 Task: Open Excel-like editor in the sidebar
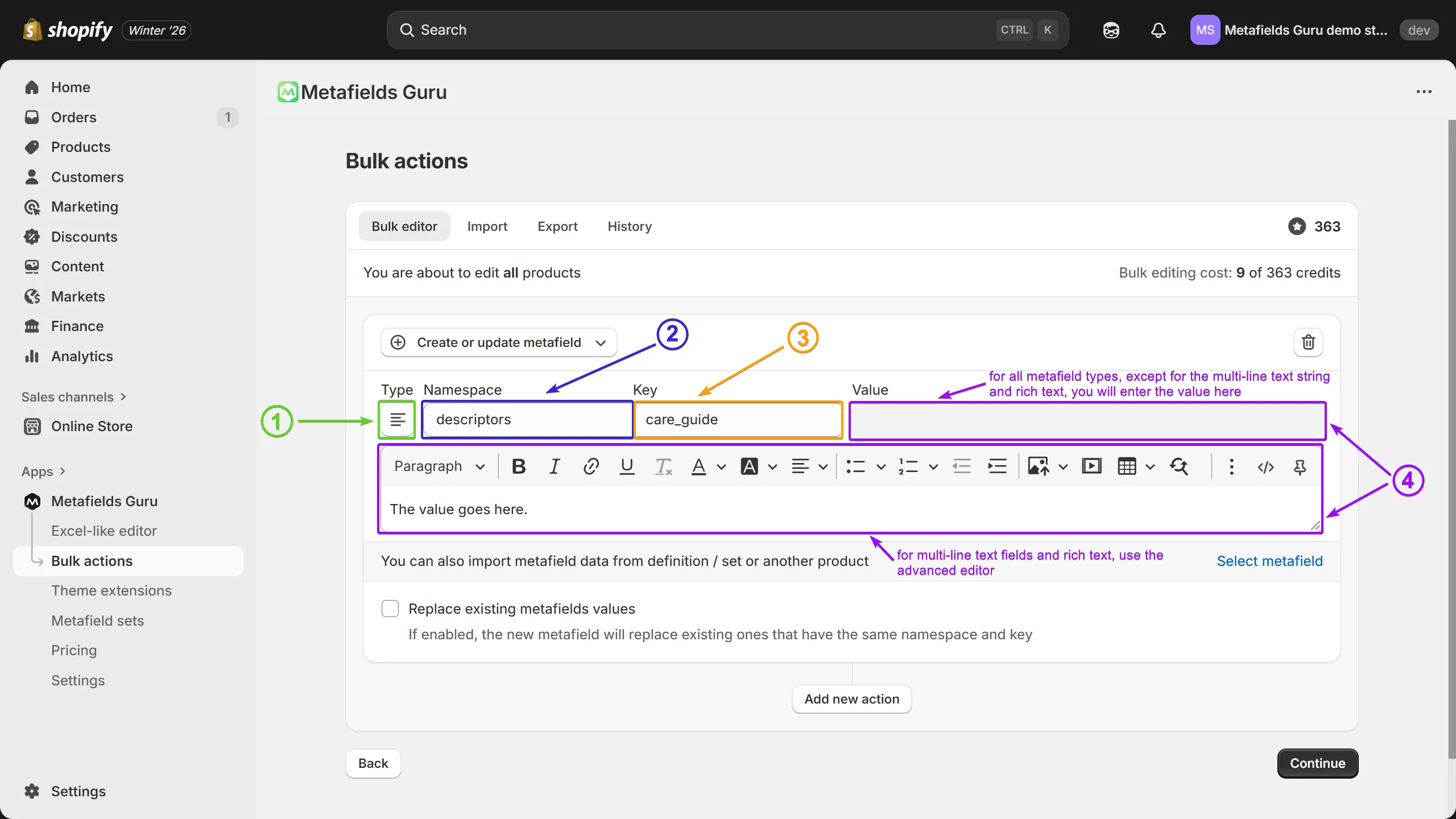104,531
